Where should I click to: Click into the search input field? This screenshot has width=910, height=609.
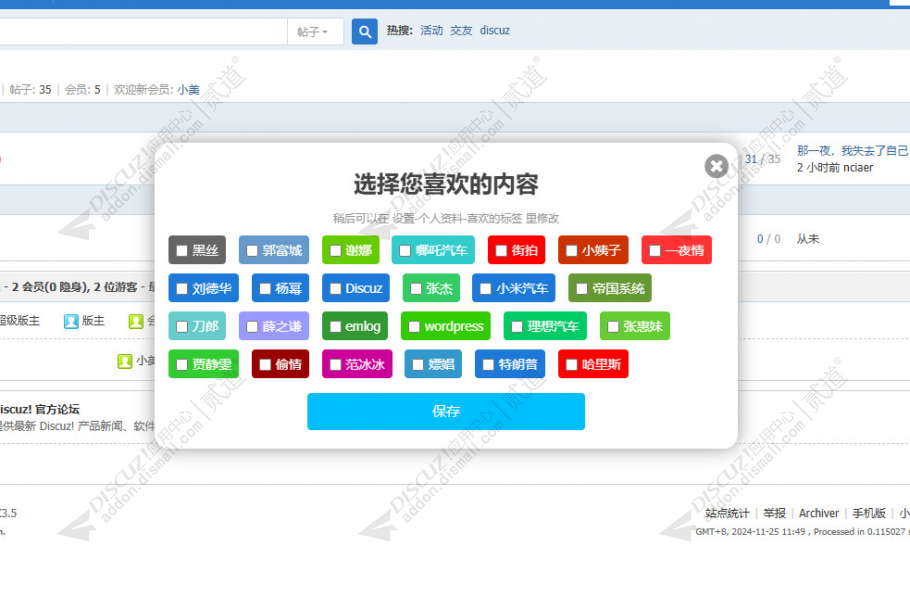tap(143, 31)
